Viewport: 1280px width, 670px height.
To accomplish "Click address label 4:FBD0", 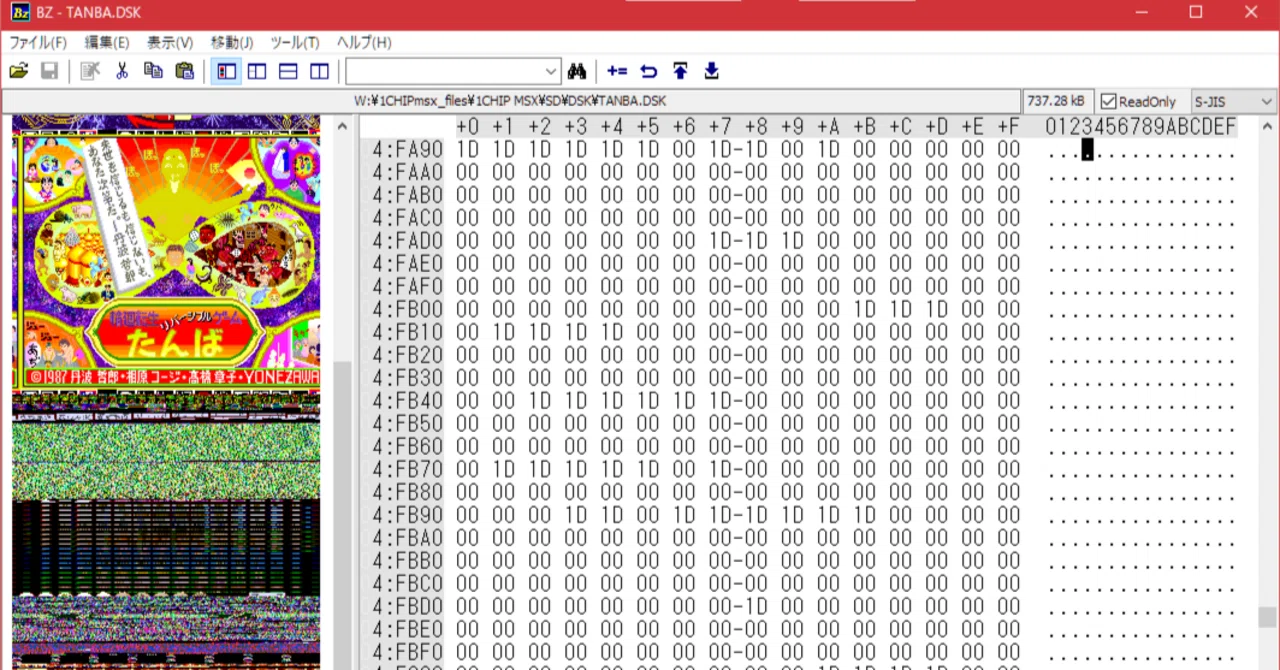I will (x=405, y=607).
